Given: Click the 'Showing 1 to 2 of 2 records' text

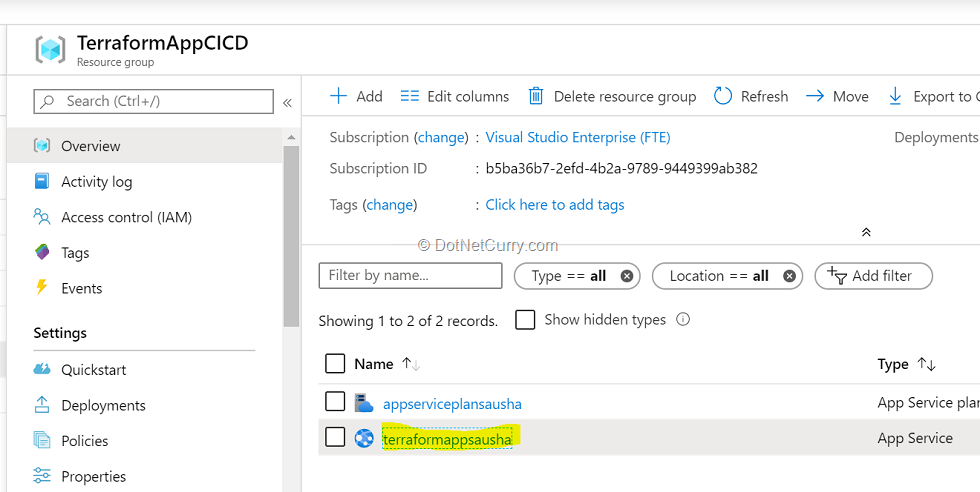Looking at the screenshot, I should click(408, 321).
